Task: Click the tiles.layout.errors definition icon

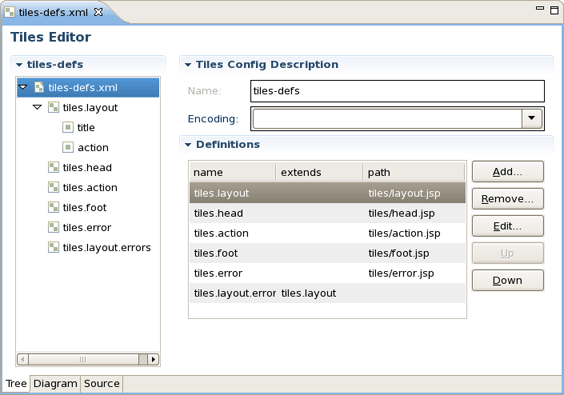Action: [54, 248]
